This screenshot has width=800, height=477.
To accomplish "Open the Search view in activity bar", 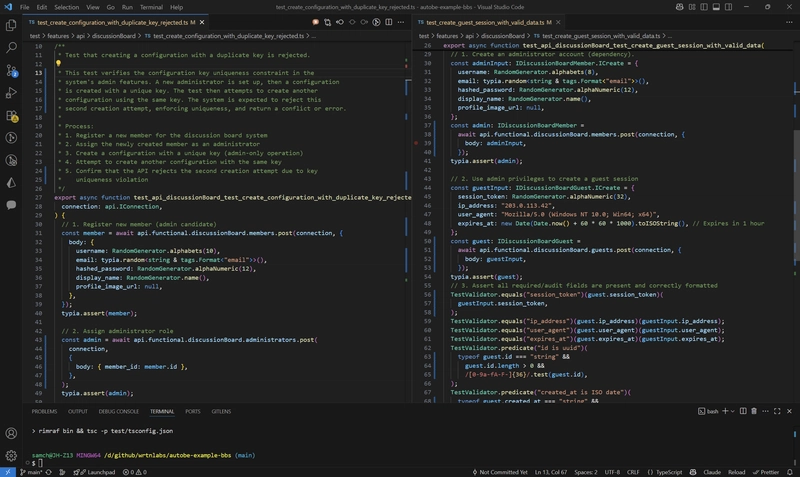I will [x=12, y=48].
